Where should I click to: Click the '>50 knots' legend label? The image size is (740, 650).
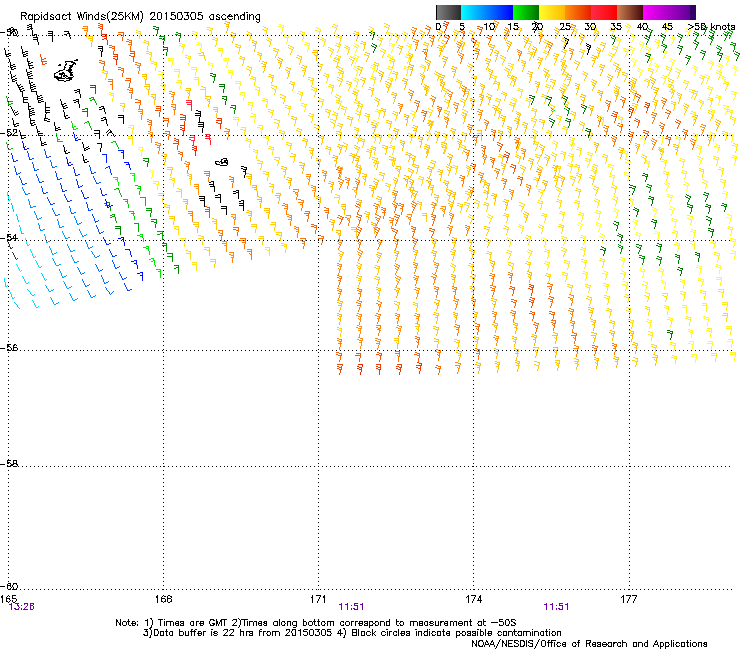tap(711, 27)
